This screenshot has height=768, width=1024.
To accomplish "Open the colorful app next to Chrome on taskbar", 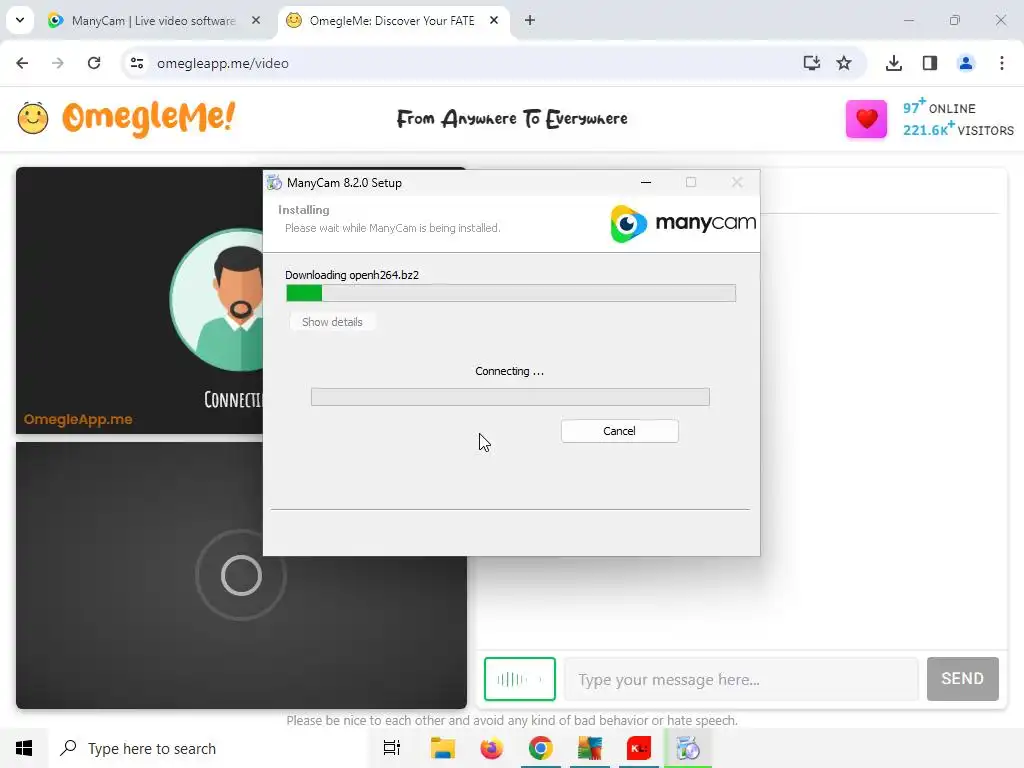I will click(x=590, y=748).
